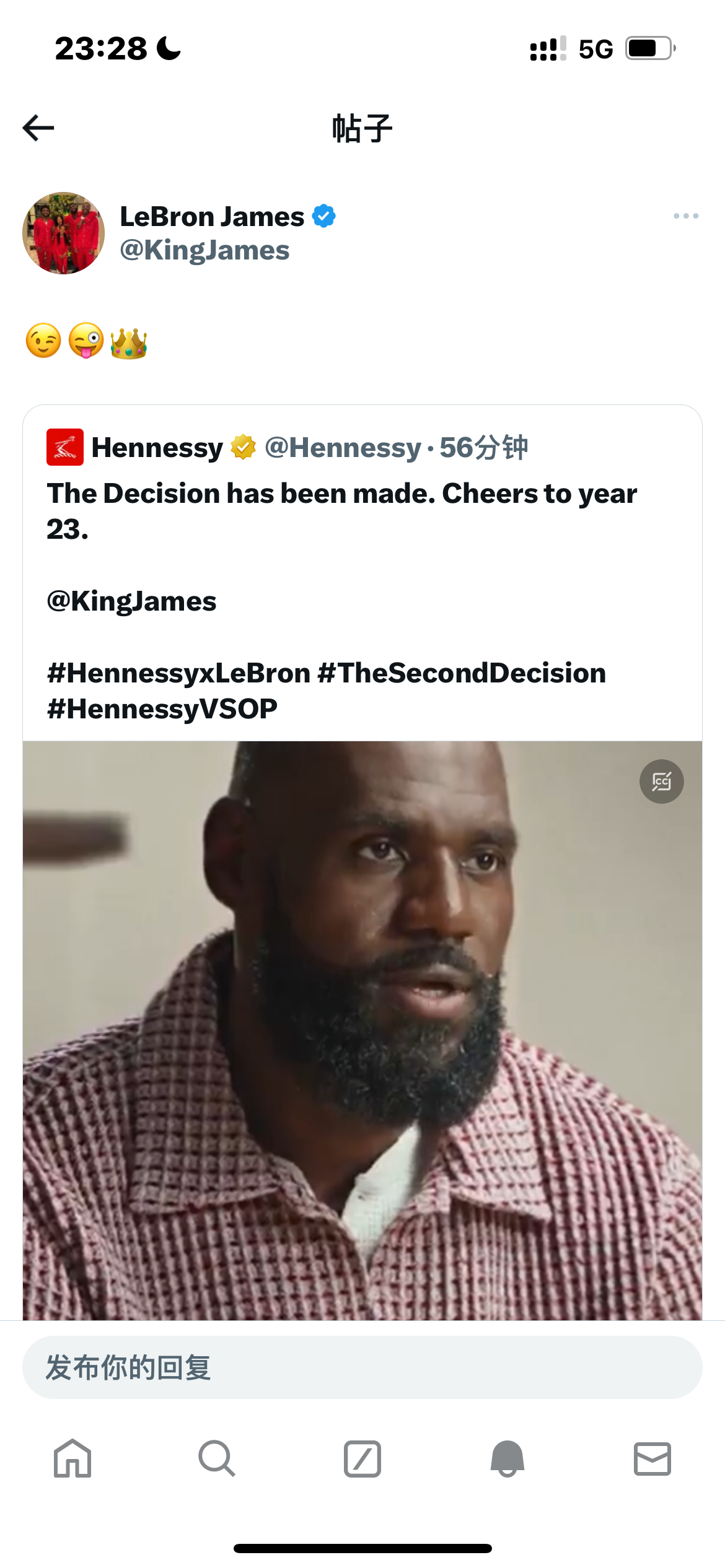Open the @Hennessy handle in quoted post
Screen dimensions: 725x1568
tap(343, 447)
